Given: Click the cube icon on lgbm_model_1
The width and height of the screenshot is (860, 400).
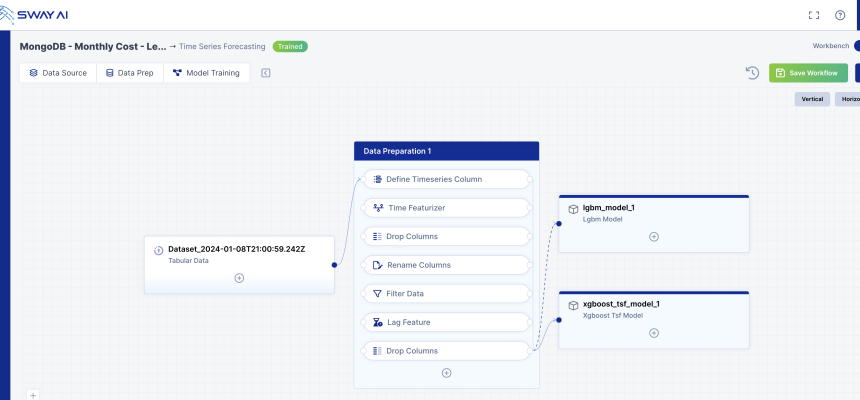Looking at the screenshot, I should pos(573,209).
